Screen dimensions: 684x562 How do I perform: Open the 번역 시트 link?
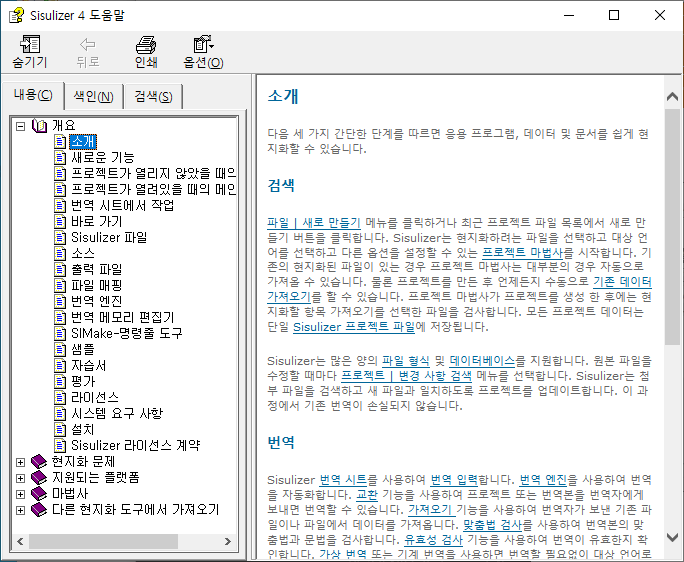point(343,480)
